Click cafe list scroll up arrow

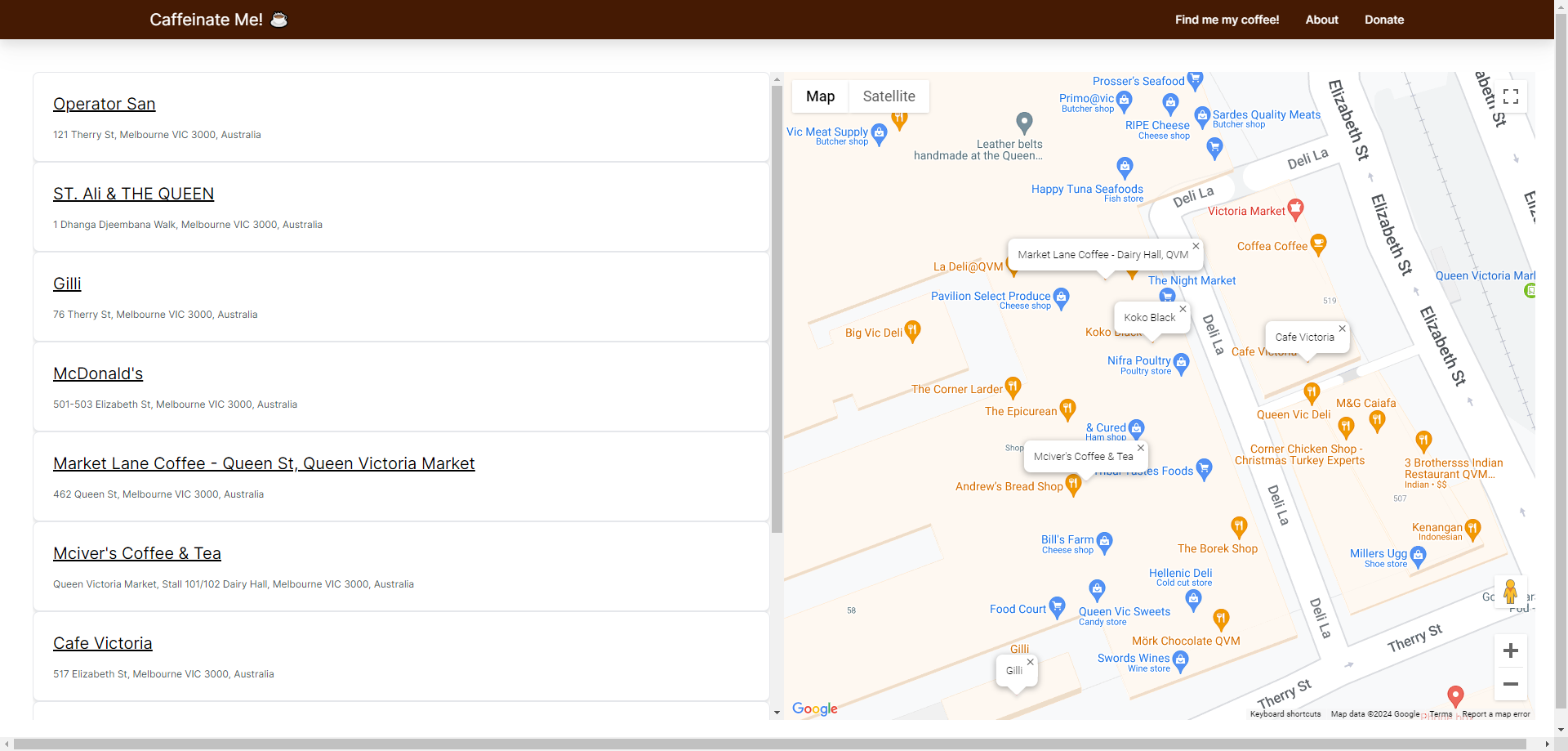777,78
